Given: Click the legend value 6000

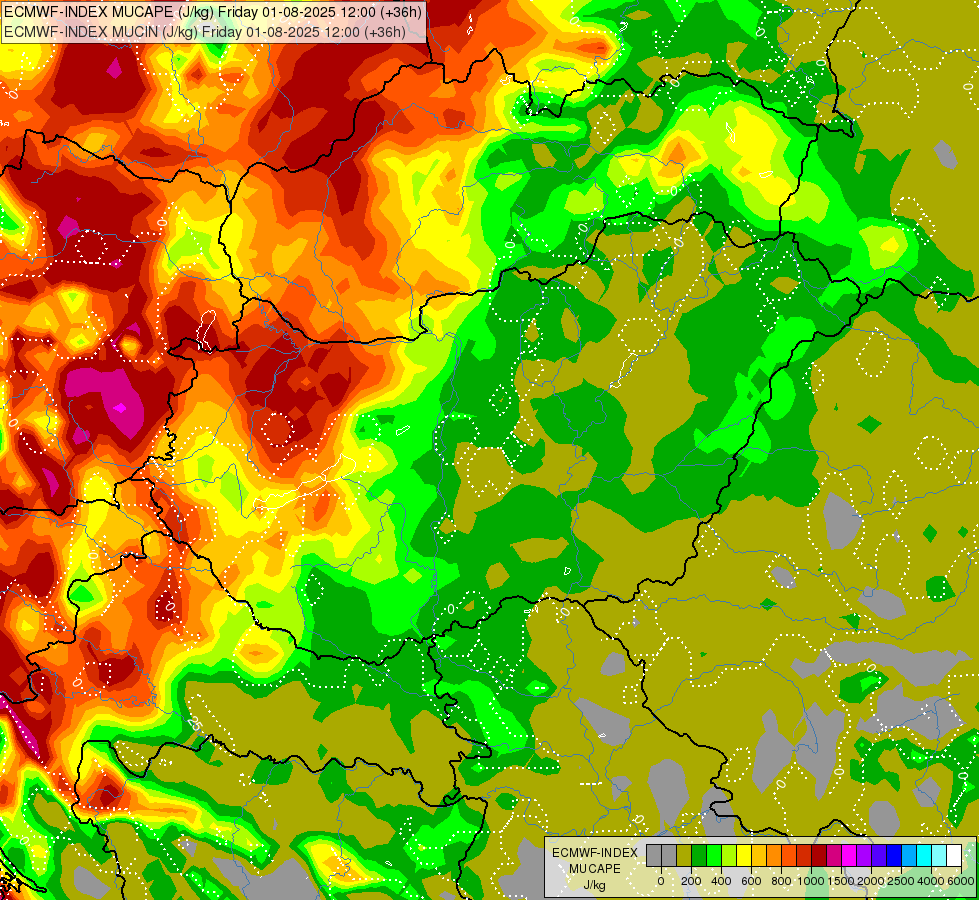Looking at the screenshot, I should (x=961, y=881).
